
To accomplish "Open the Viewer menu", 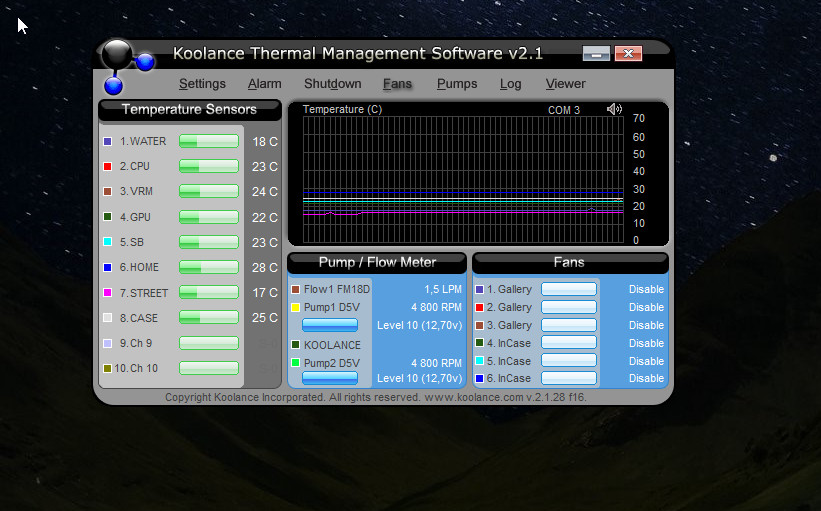I will click(x=565, y=84).
